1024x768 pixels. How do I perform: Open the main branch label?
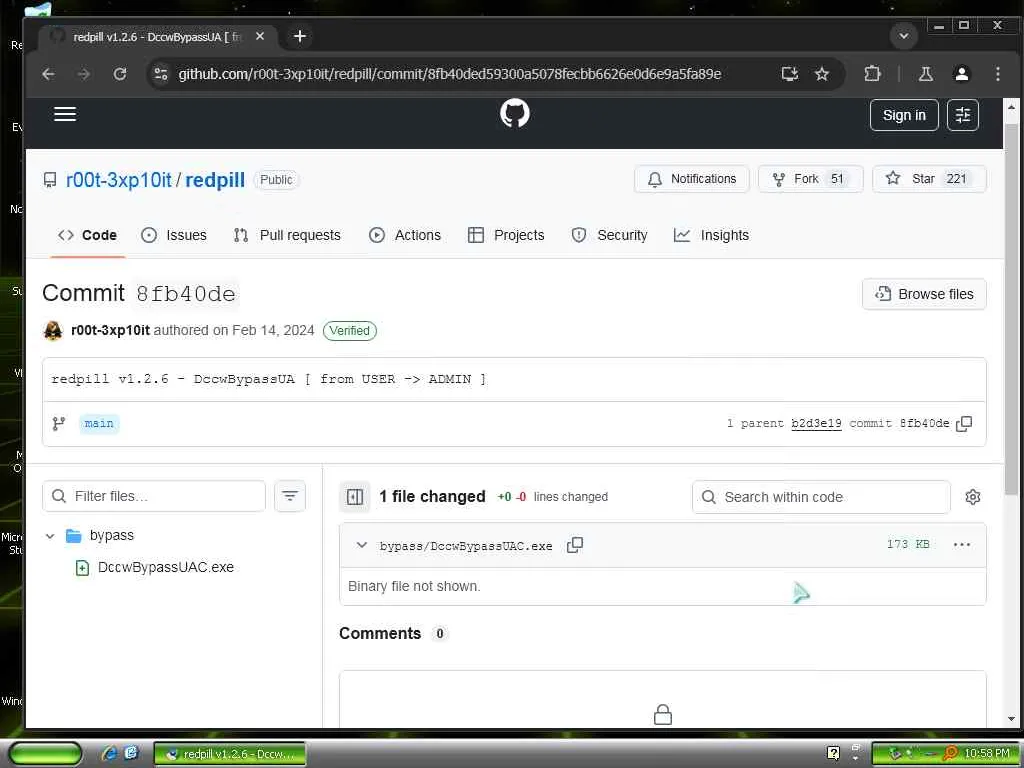99,423
